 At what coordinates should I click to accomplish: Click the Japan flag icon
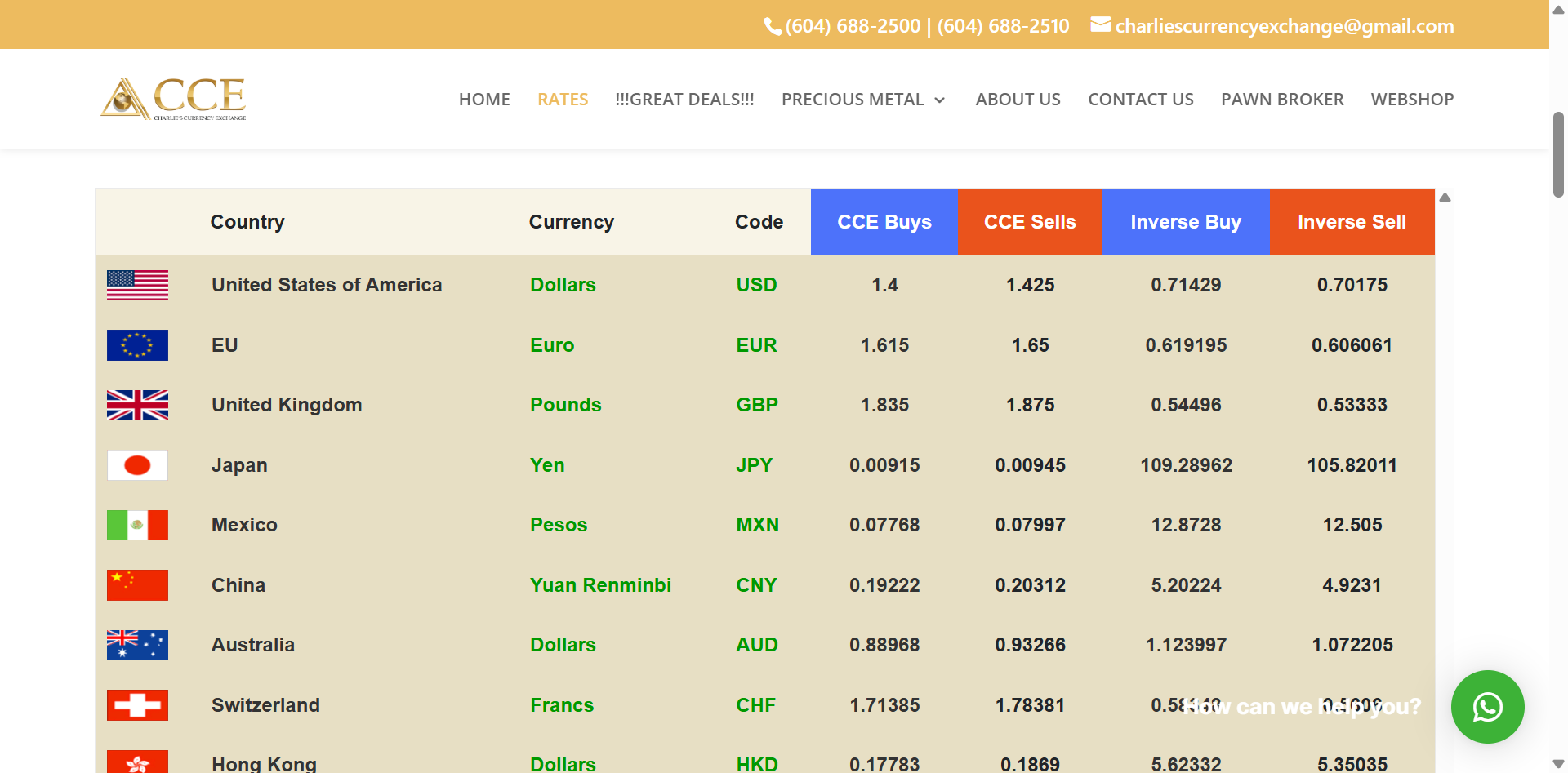(x=136, y=465)
